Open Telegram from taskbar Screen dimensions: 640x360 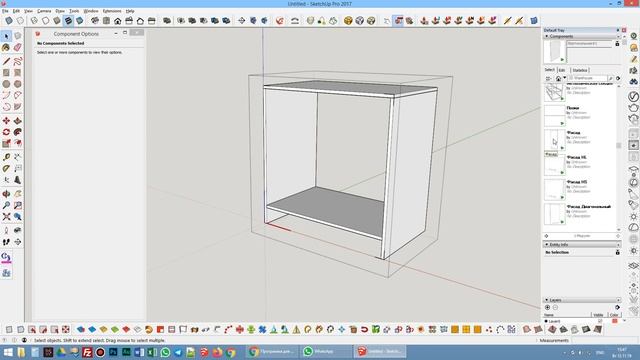[178, 352]
